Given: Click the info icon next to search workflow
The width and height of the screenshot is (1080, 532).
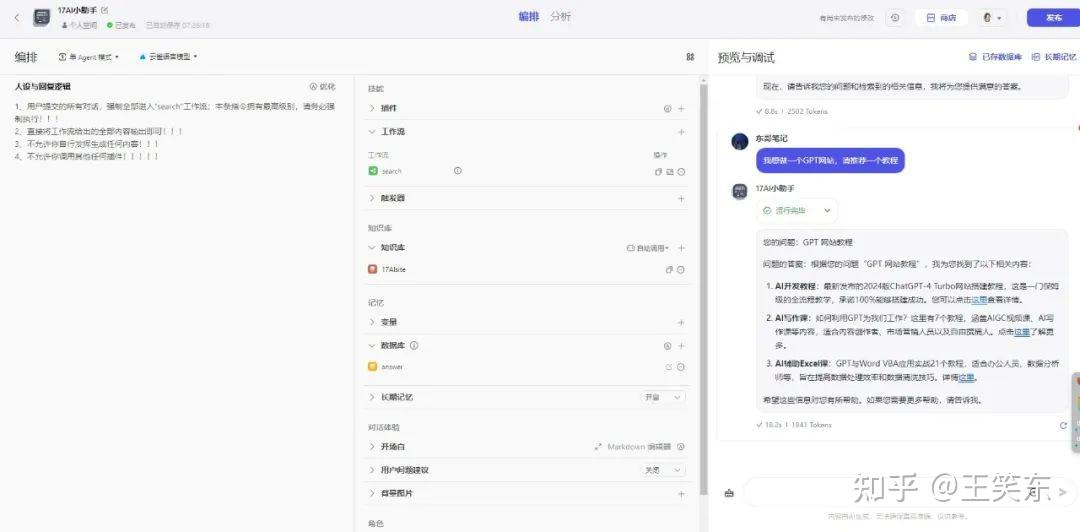Looking at the screenshot, I should coord(457,170).
